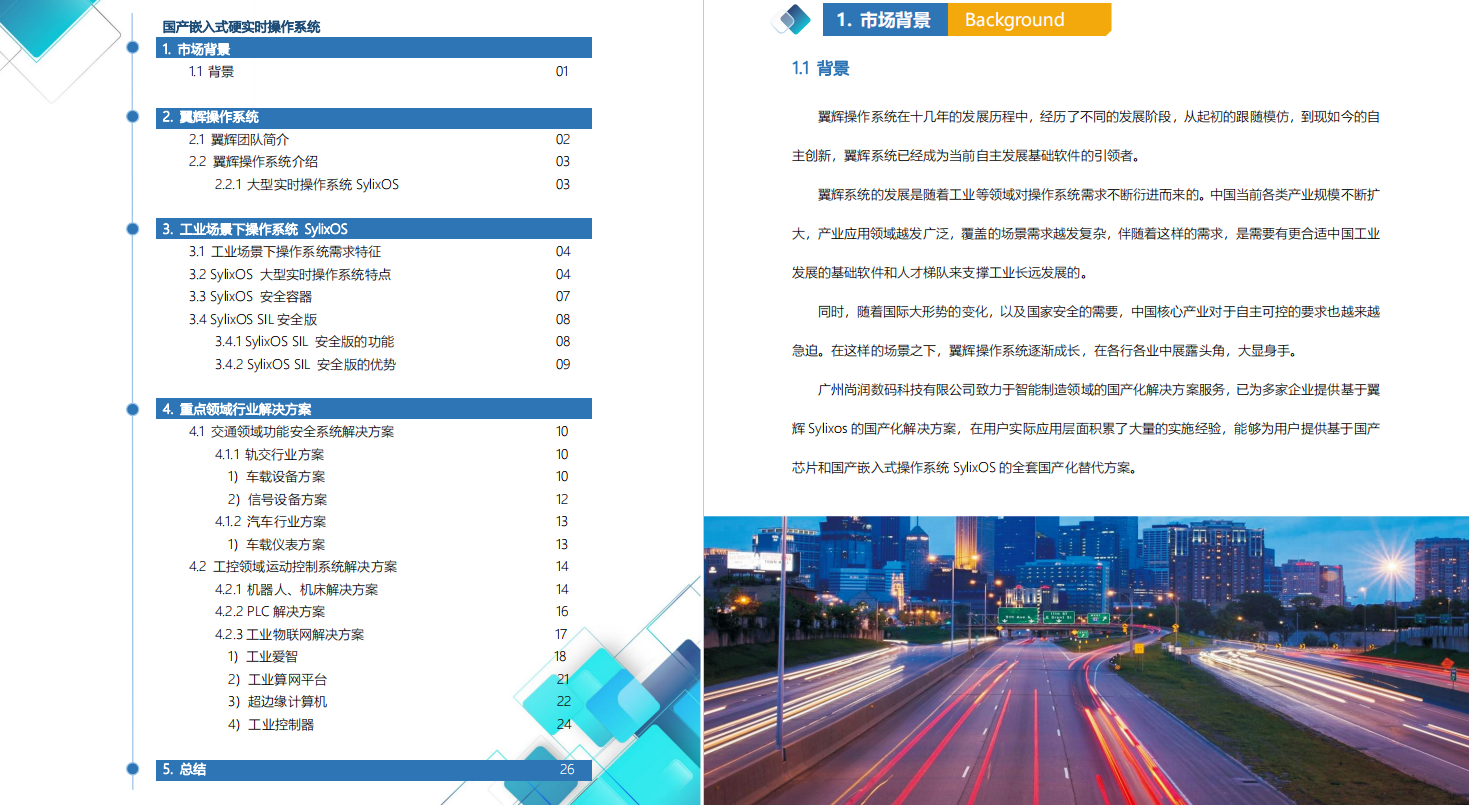Open 4.1.1 轨交行业方案 entry
1469x805 pixels.
(270, 455)
